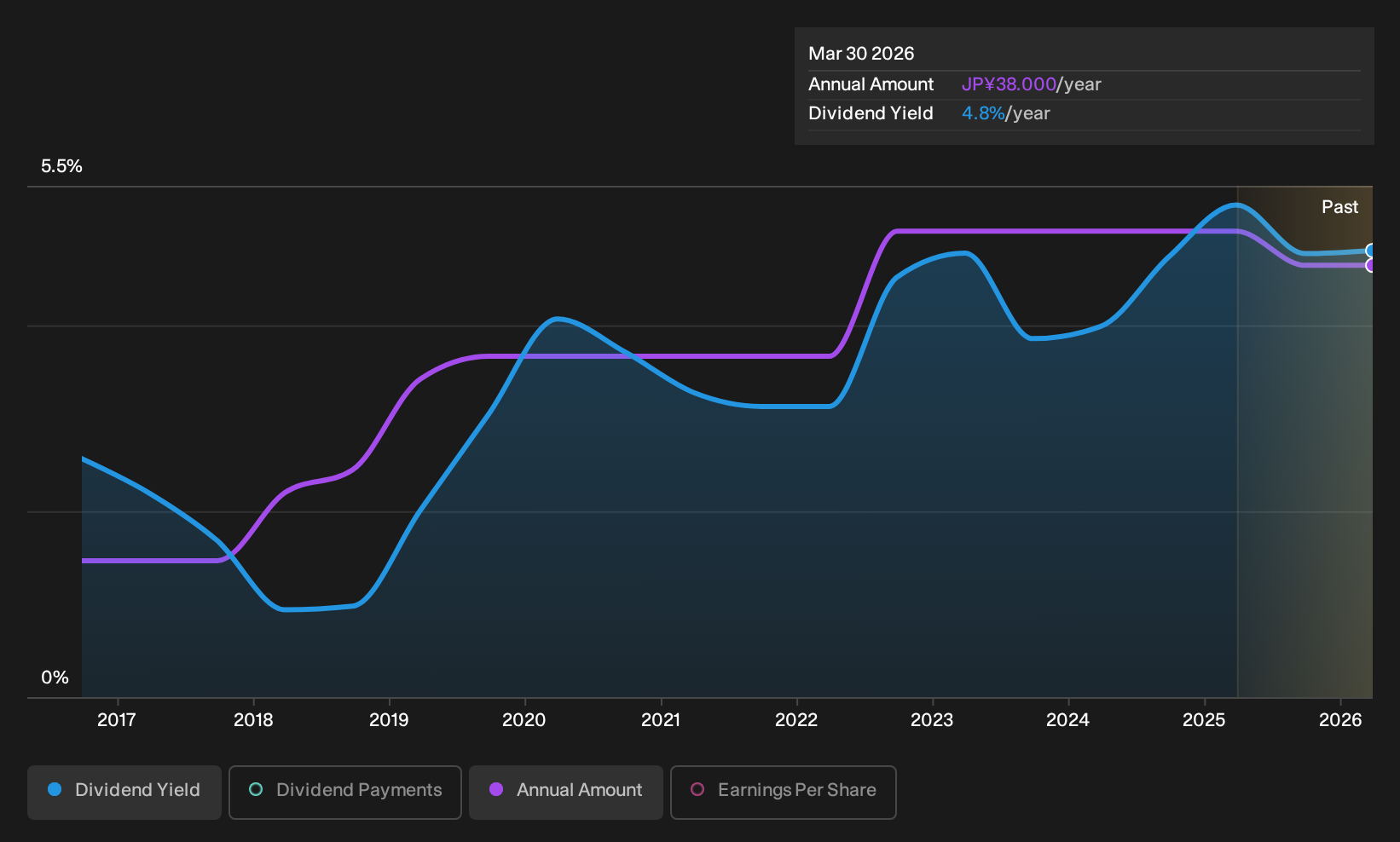Click the purple Annual Amount legend dot
Screen dimensions: 1400x842
[x=496, y=789]
